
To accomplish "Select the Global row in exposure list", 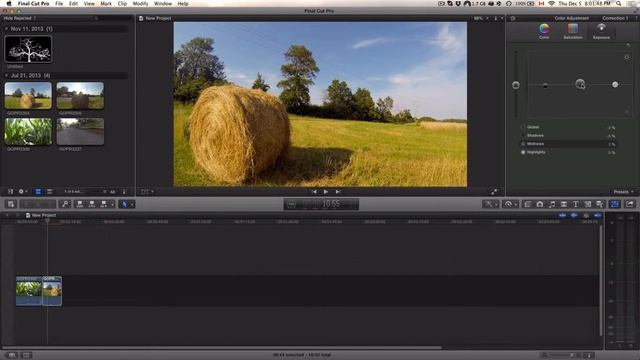I will point(568,127).
